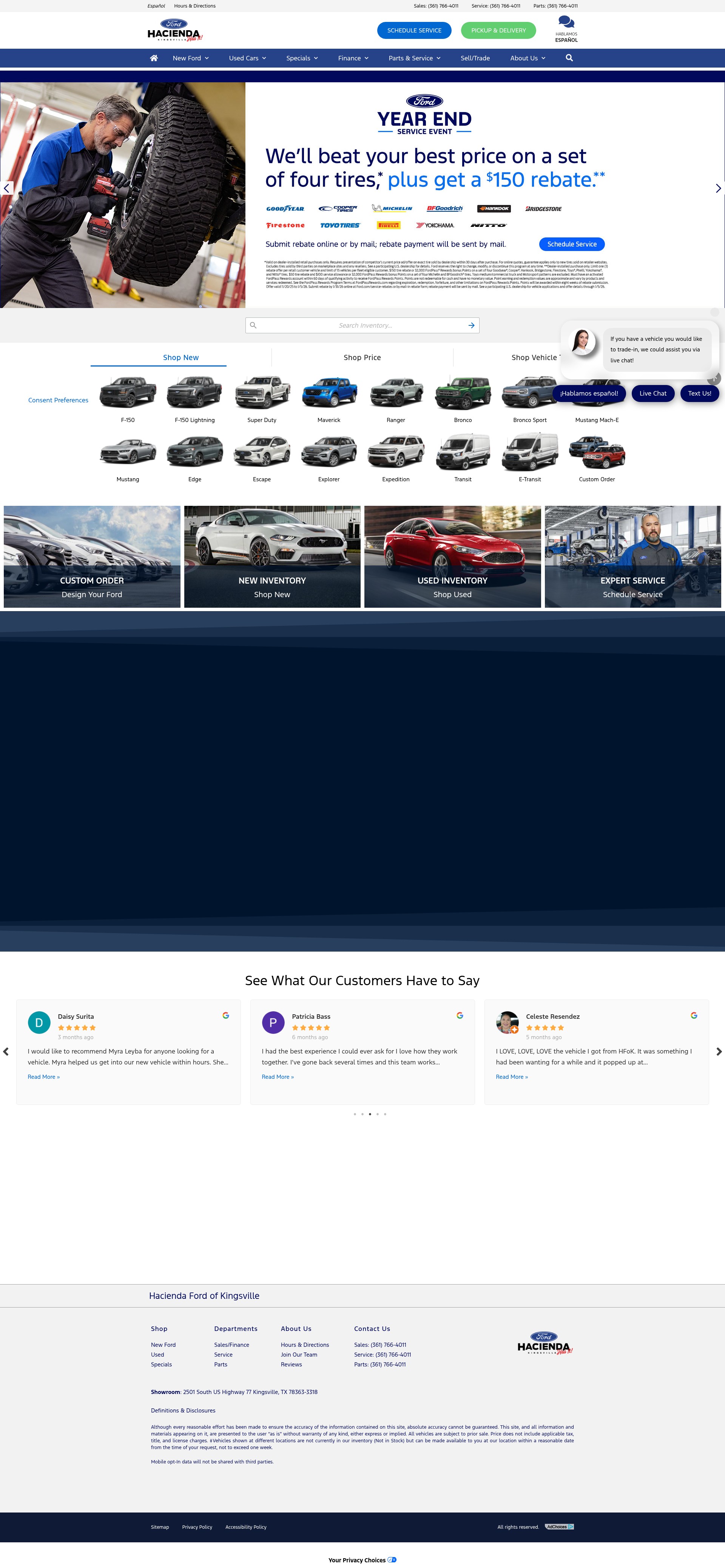Open the footer Privacy Policy link

tap(197, 1526)
